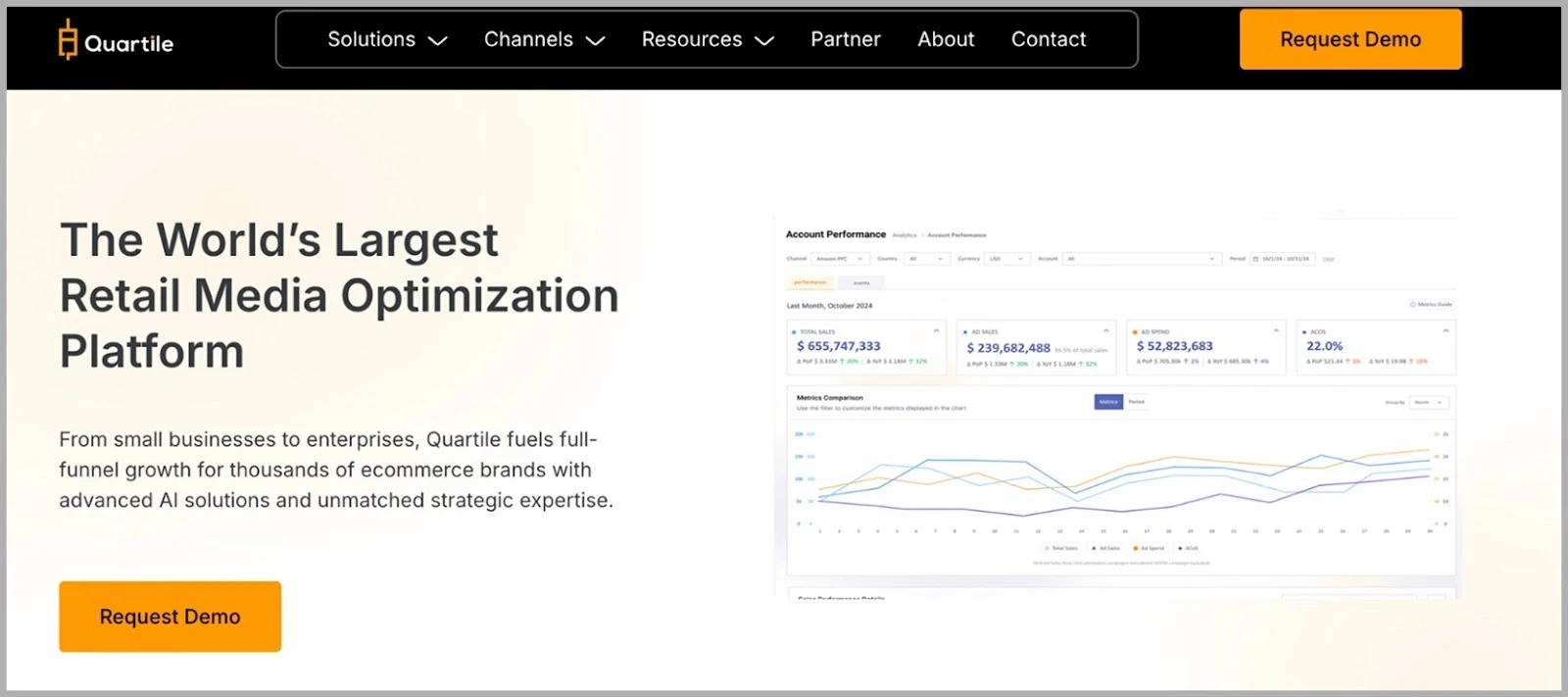Click Request Demo below the hero text
1568x697 pixels.
point(170,617)
